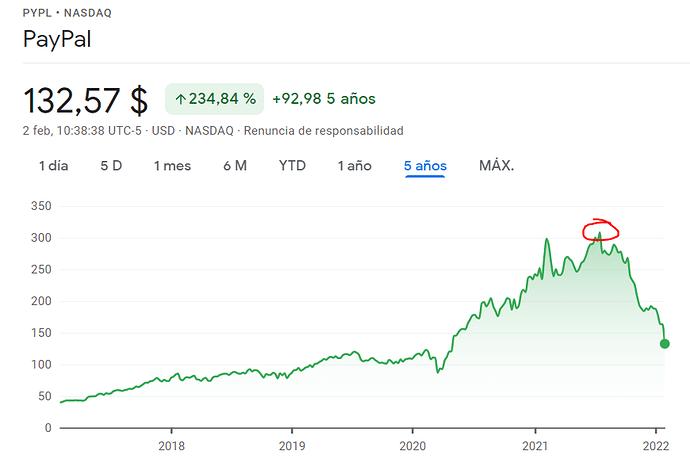Click the red hand-drawn circle at the chart peak
The image size is (690, 474).
click(601, 231)
